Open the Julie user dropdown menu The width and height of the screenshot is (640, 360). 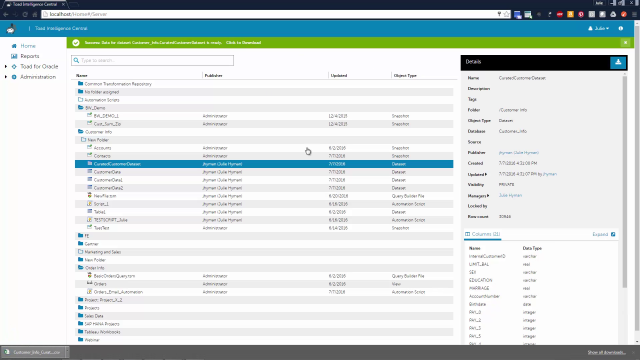tap(598, 29)
